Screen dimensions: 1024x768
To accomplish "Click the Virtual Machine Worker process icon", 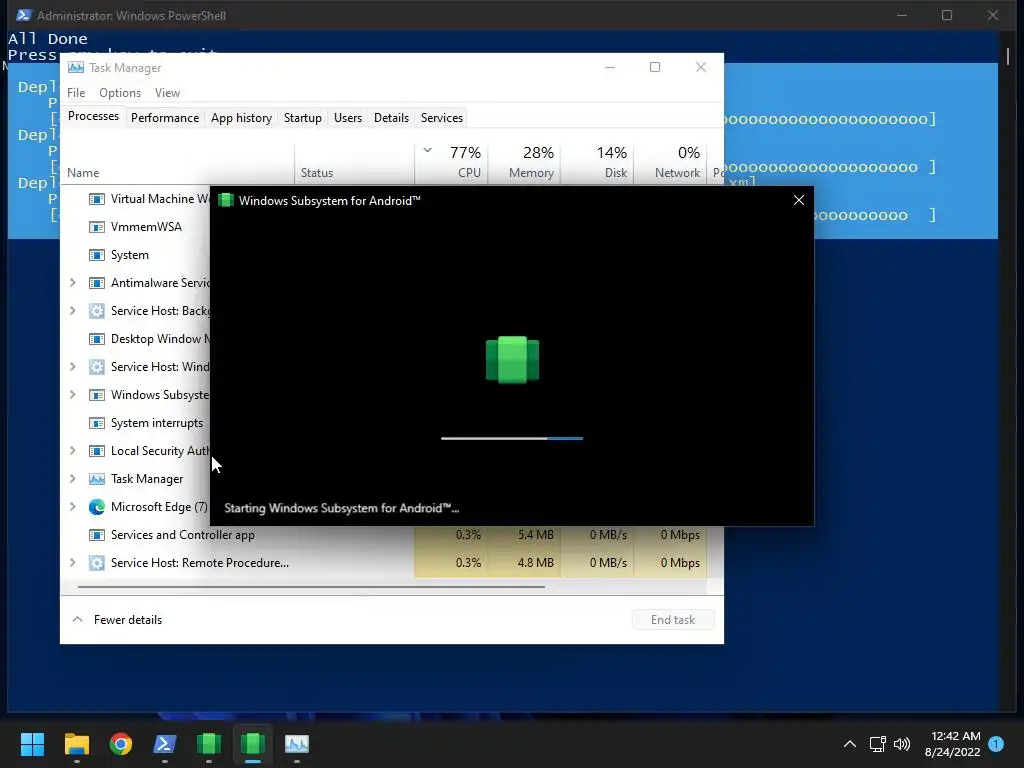I will [x=97, y=199].
